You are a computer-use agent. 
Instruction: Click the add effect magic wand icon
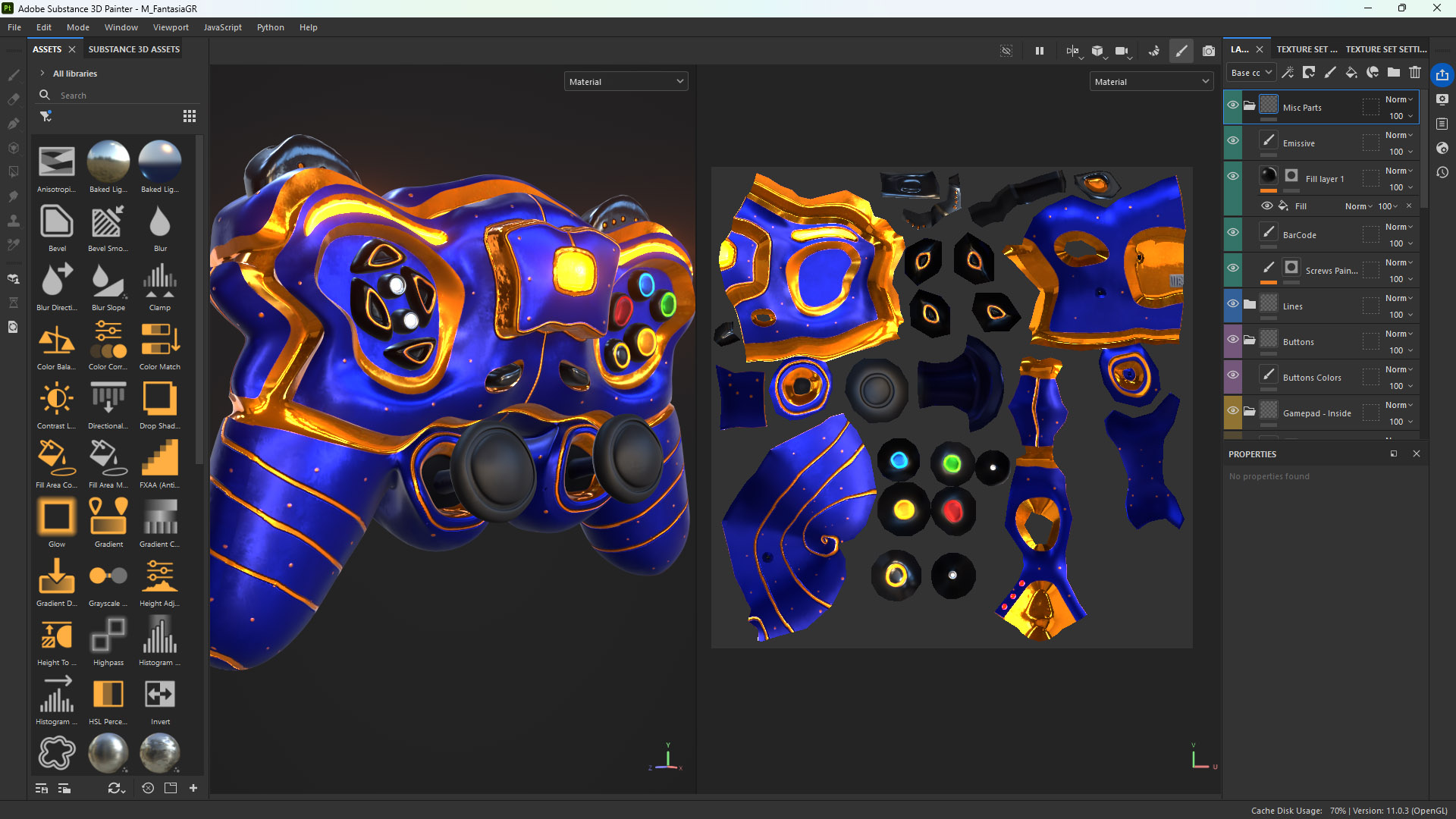[x=1287, y=73]
